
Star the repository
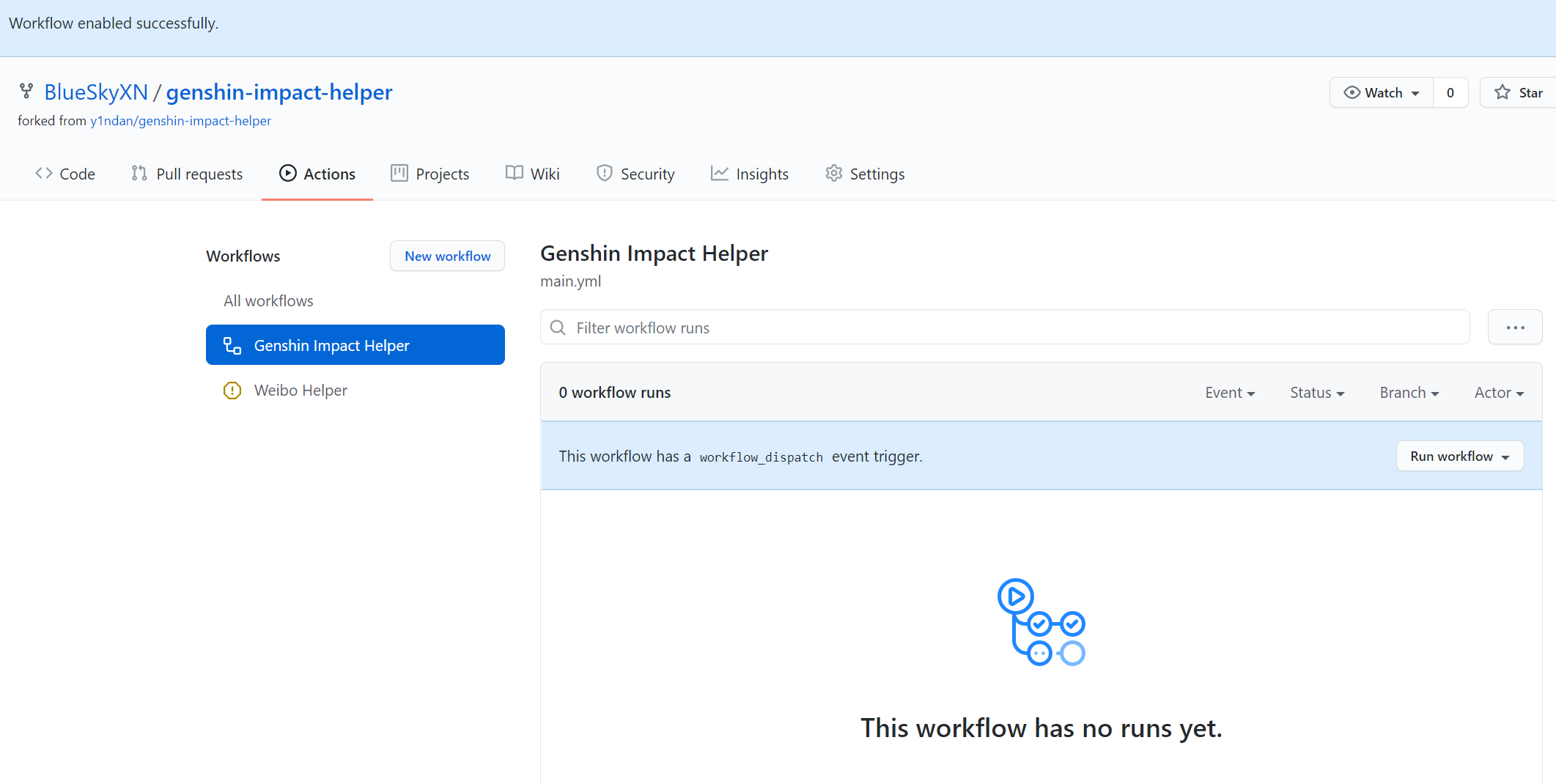click(1518, 92)
